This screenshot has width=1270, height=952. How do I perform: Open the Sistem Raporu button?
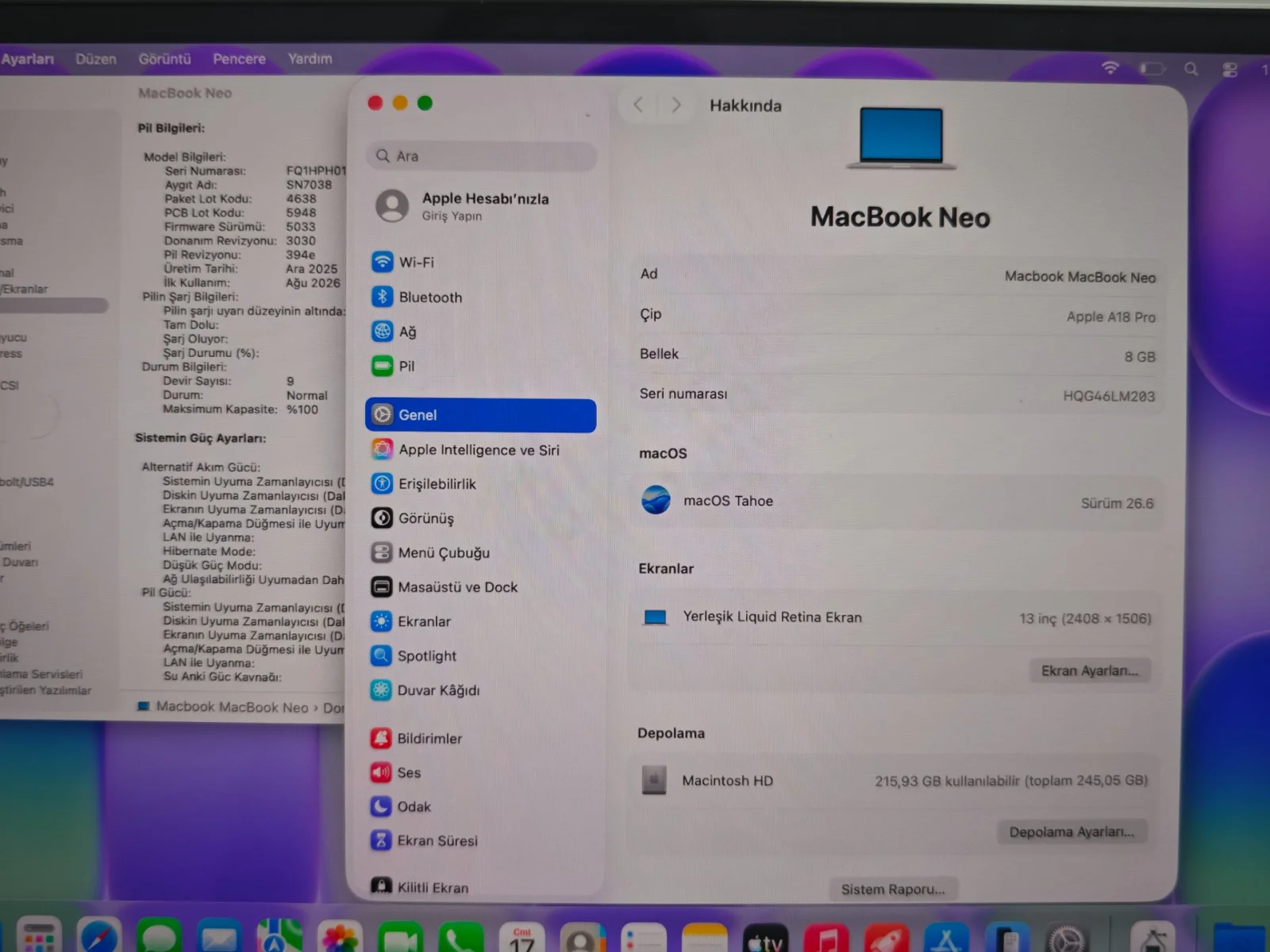point(893,889)
